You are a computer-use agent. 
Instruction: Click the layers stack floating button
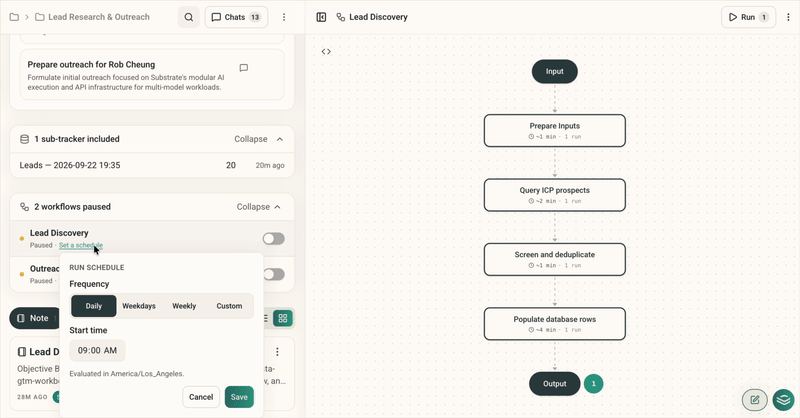click(x=784, y=400)
